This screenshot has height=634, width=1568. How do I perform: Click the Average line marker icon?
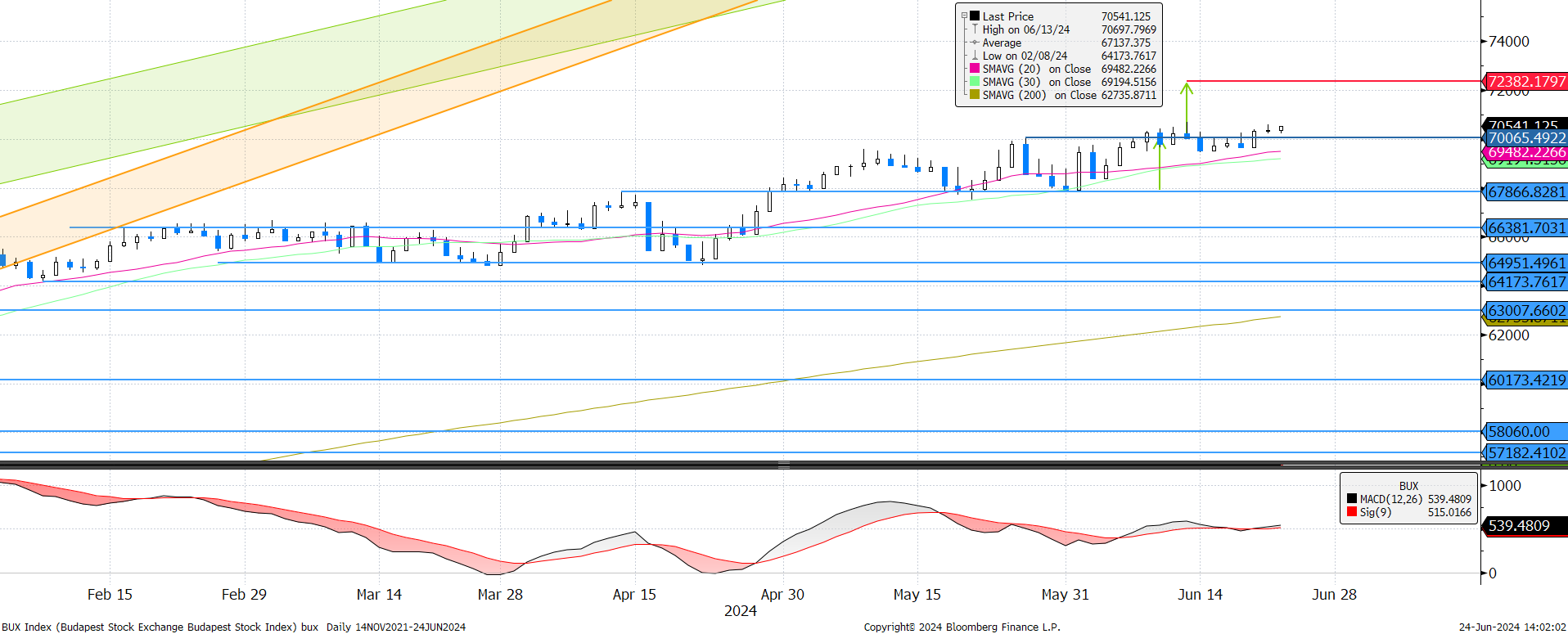pos(975,43)
